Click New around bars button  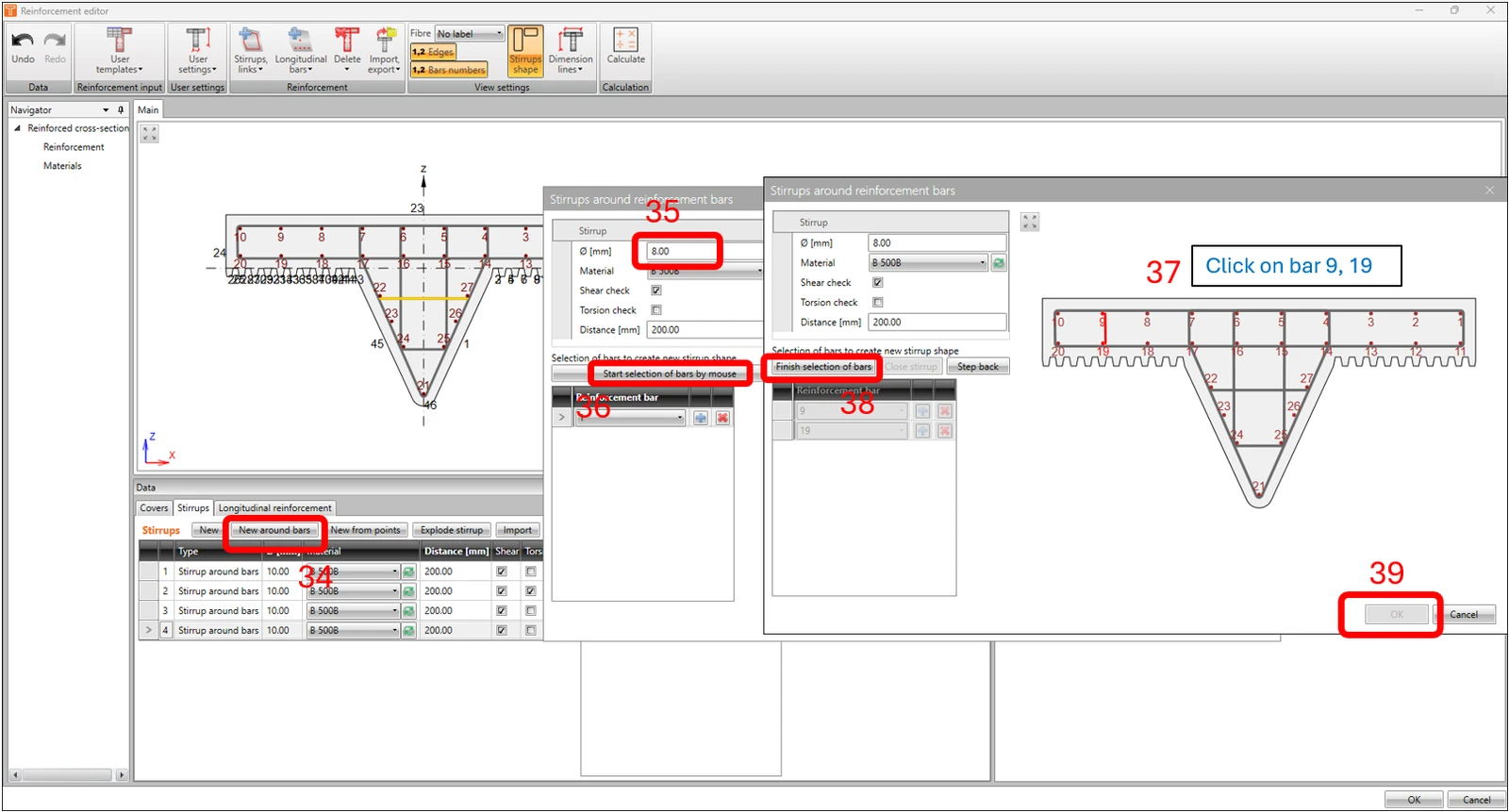coord(274,530)
